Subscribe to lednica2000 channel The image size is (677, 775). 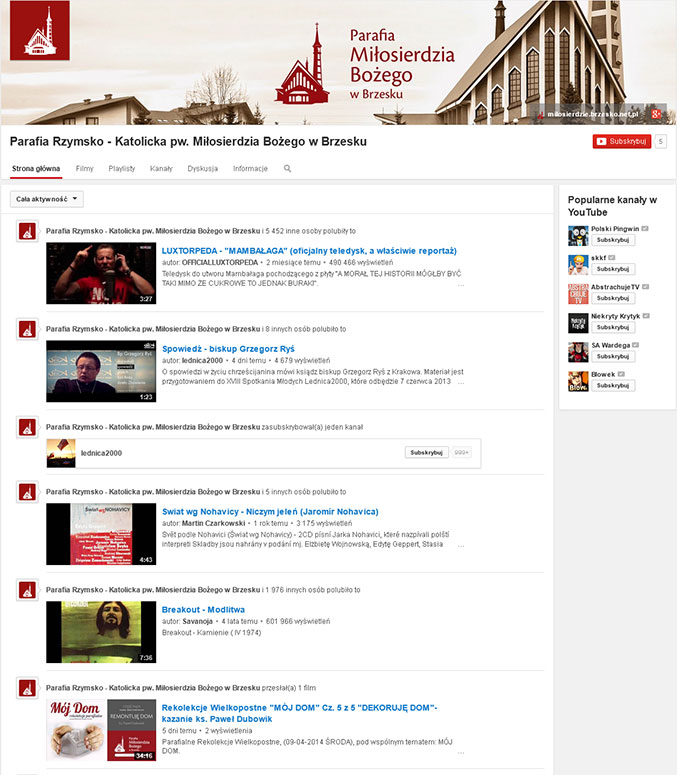[x=426, y=453]
